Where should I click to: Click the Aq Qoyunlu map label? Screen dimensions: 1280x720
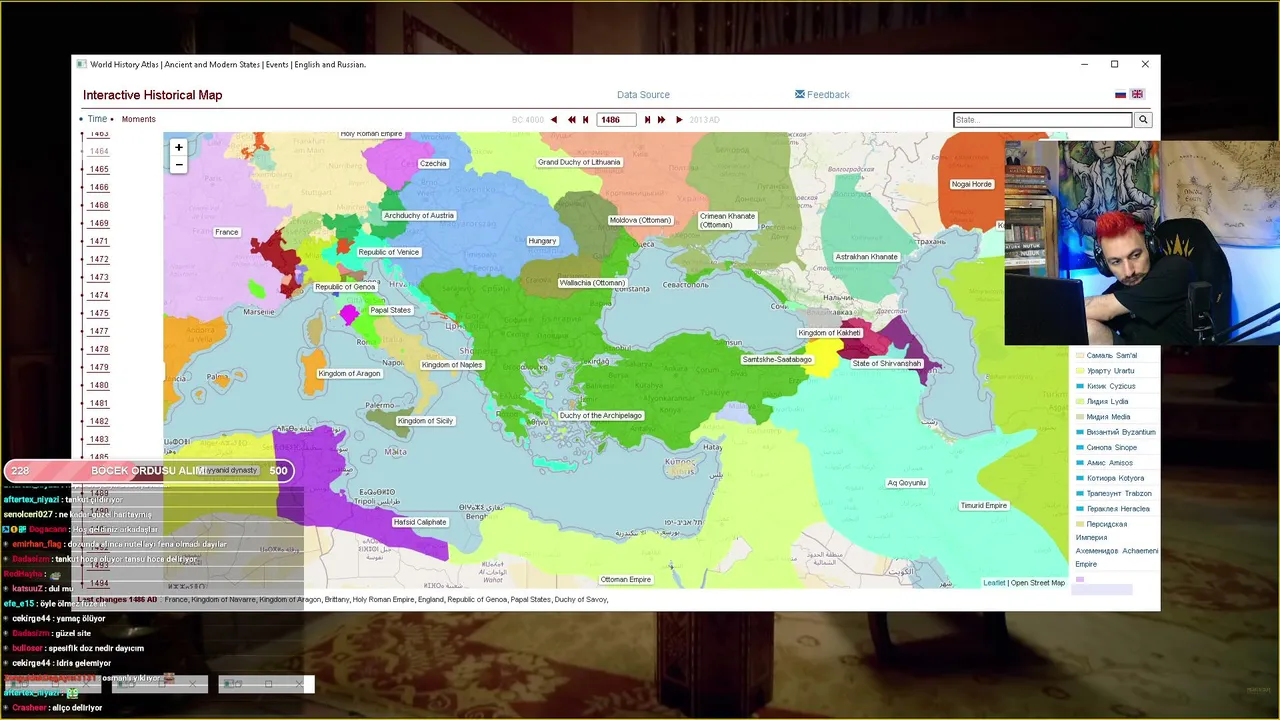point(907,483)
